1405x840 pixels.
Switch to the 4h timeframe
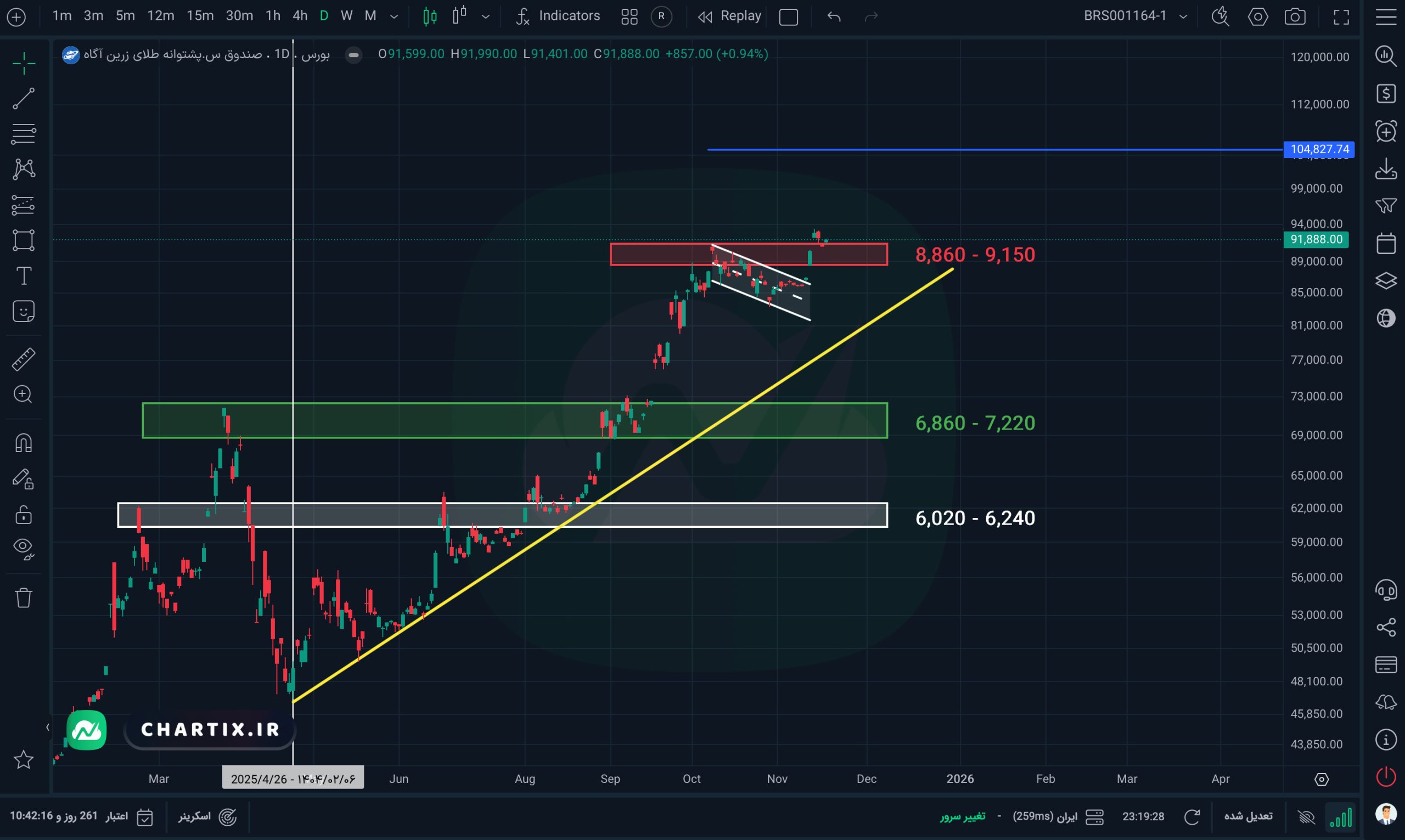300,16
